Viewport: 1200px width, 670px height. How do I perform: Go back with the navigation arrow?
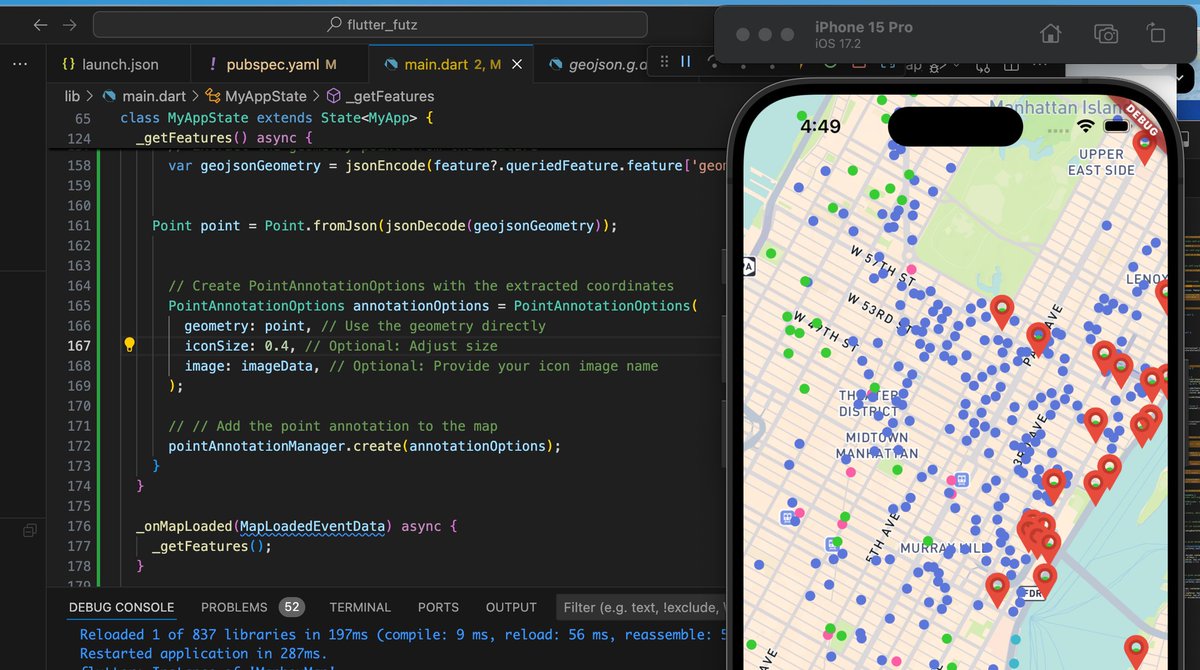point(40,25)
